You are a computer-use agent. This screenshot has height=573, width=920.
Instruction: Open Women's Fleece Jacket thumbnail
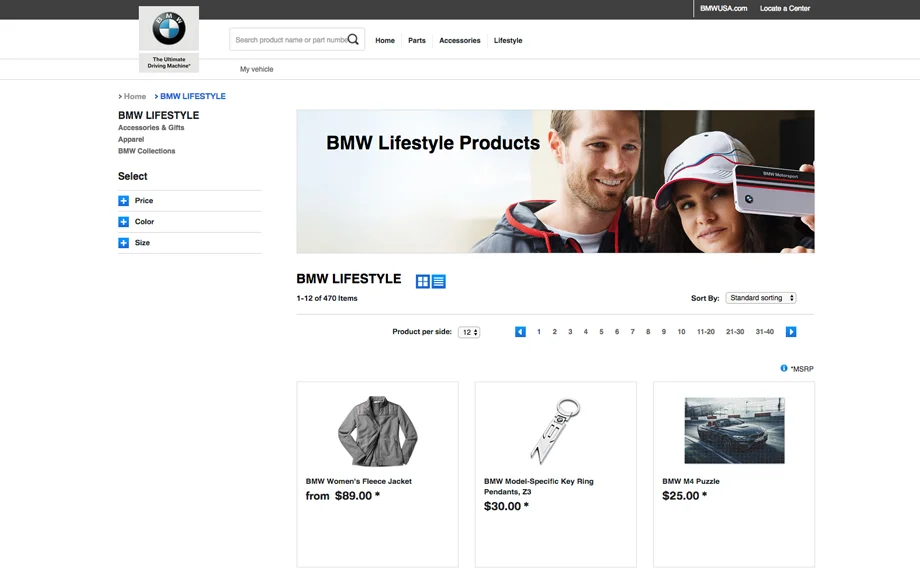(x=377, y=431)
